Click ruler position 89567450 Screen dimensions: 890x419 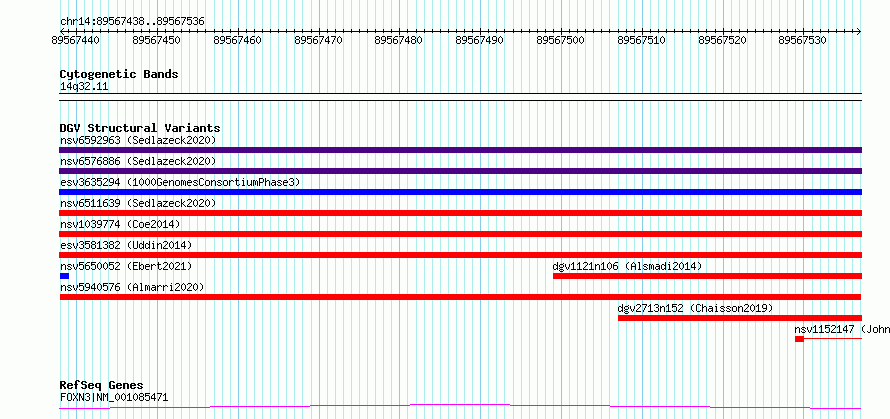pyautogui.click(x=157, y=40)
